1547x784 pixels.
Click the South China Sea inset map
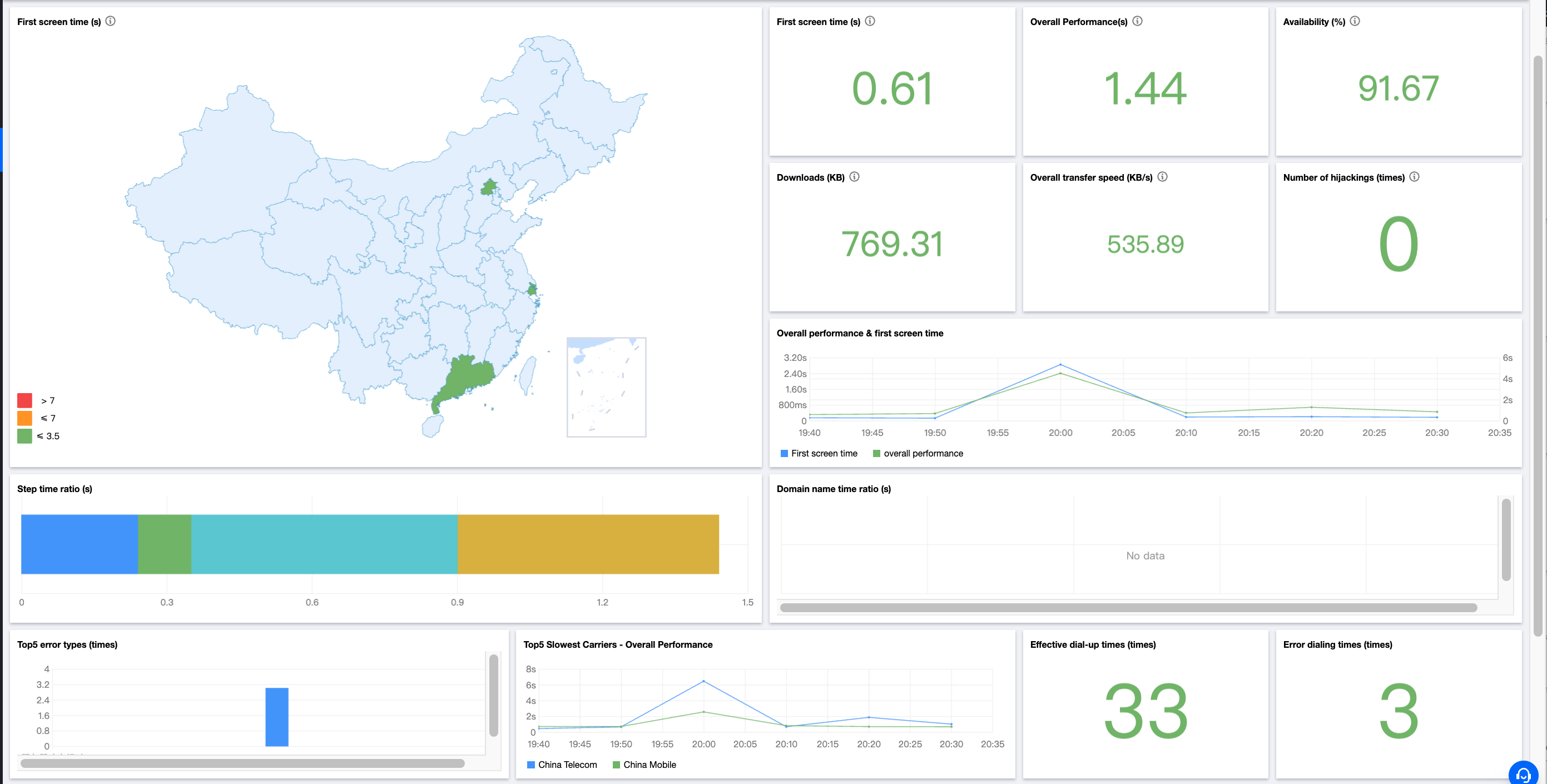click(606, 386)
